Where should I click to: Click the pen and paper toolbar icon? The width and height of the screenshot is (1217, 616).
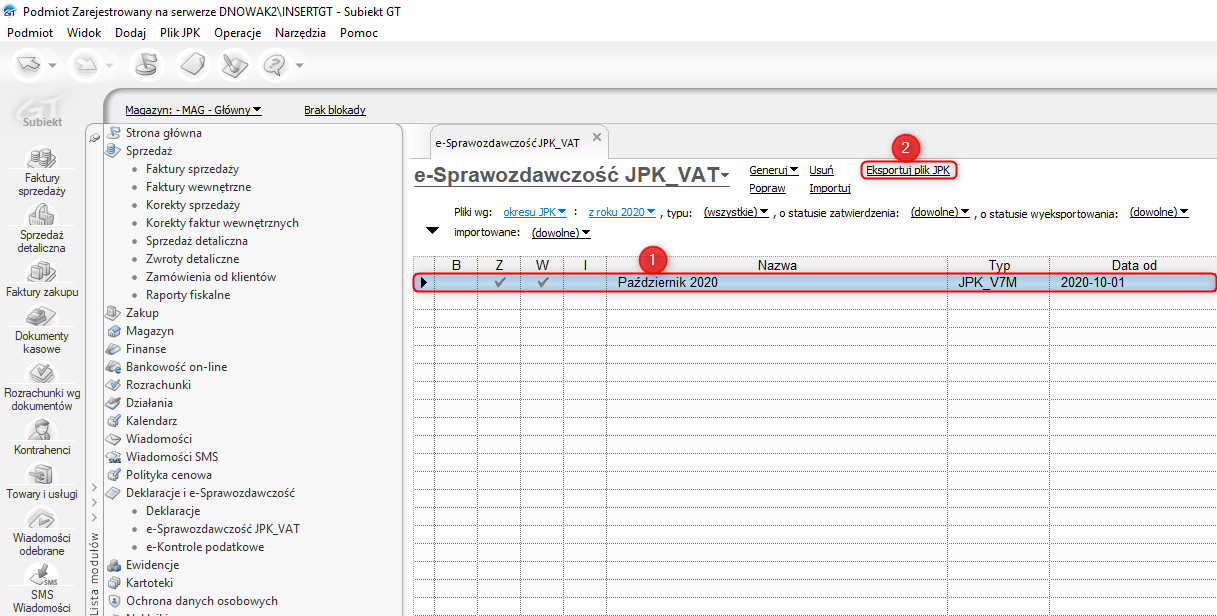[x=234, y=66]
